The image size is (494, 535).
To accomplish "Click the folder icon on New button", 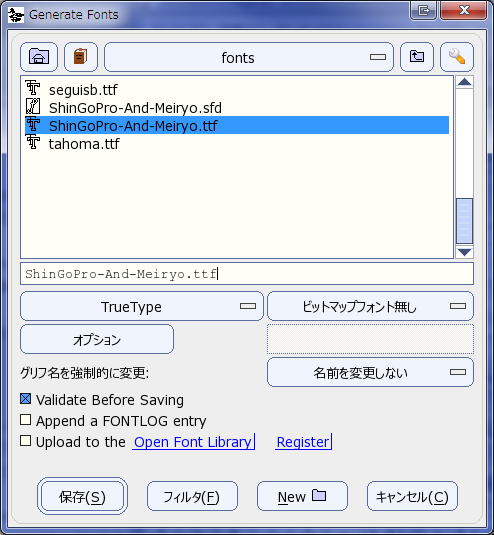I will pyautogui.click(x=319, y=495).
